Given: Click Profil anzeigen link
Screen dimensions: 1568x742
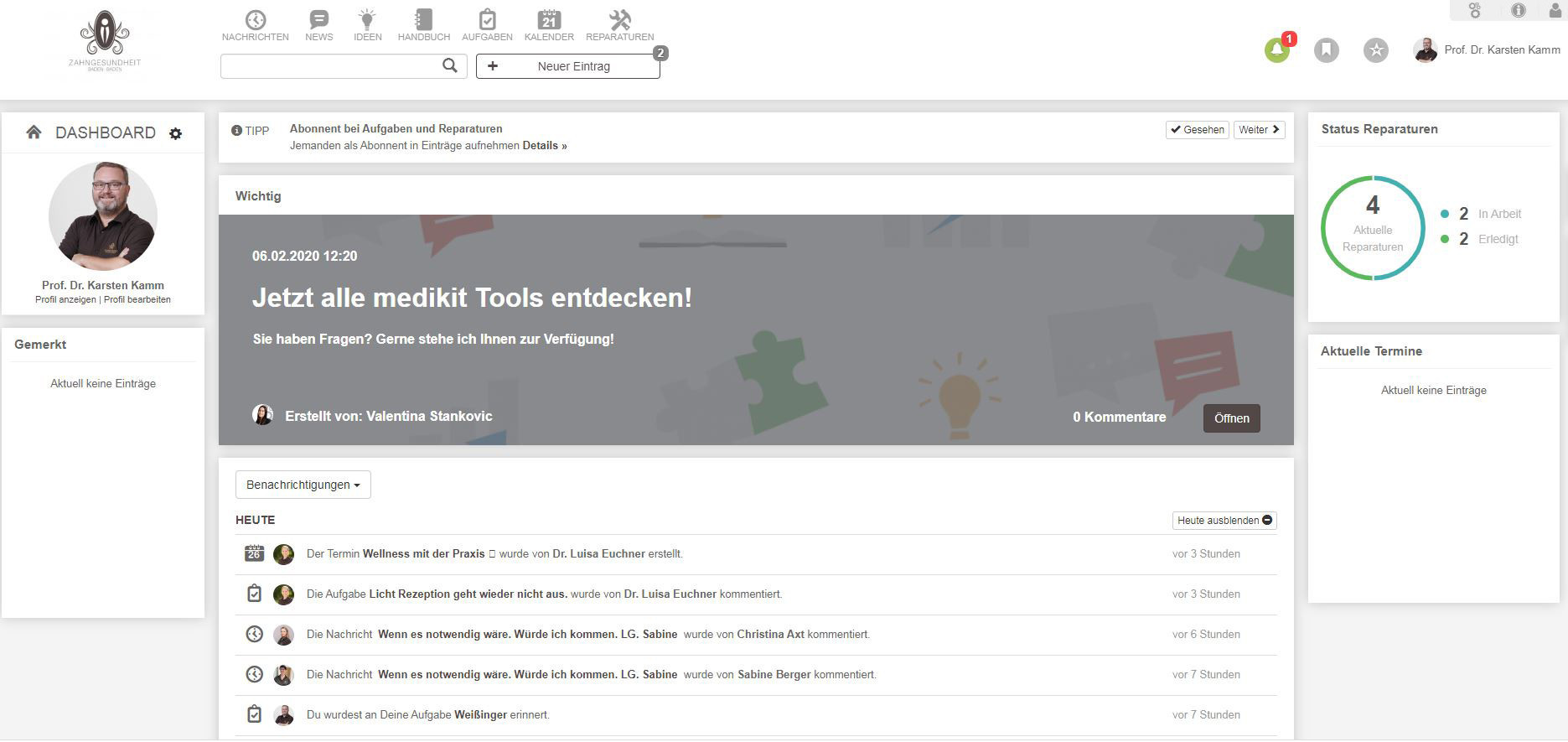Looking at the screenshot, I should pyautogui.click(x=65, y=299).
